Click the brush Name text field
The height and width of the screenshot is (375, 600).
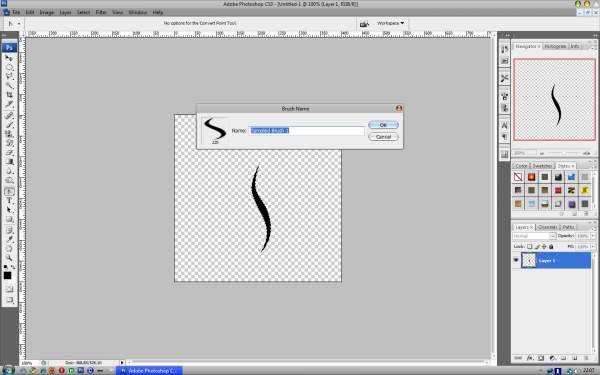pos(307,130)
